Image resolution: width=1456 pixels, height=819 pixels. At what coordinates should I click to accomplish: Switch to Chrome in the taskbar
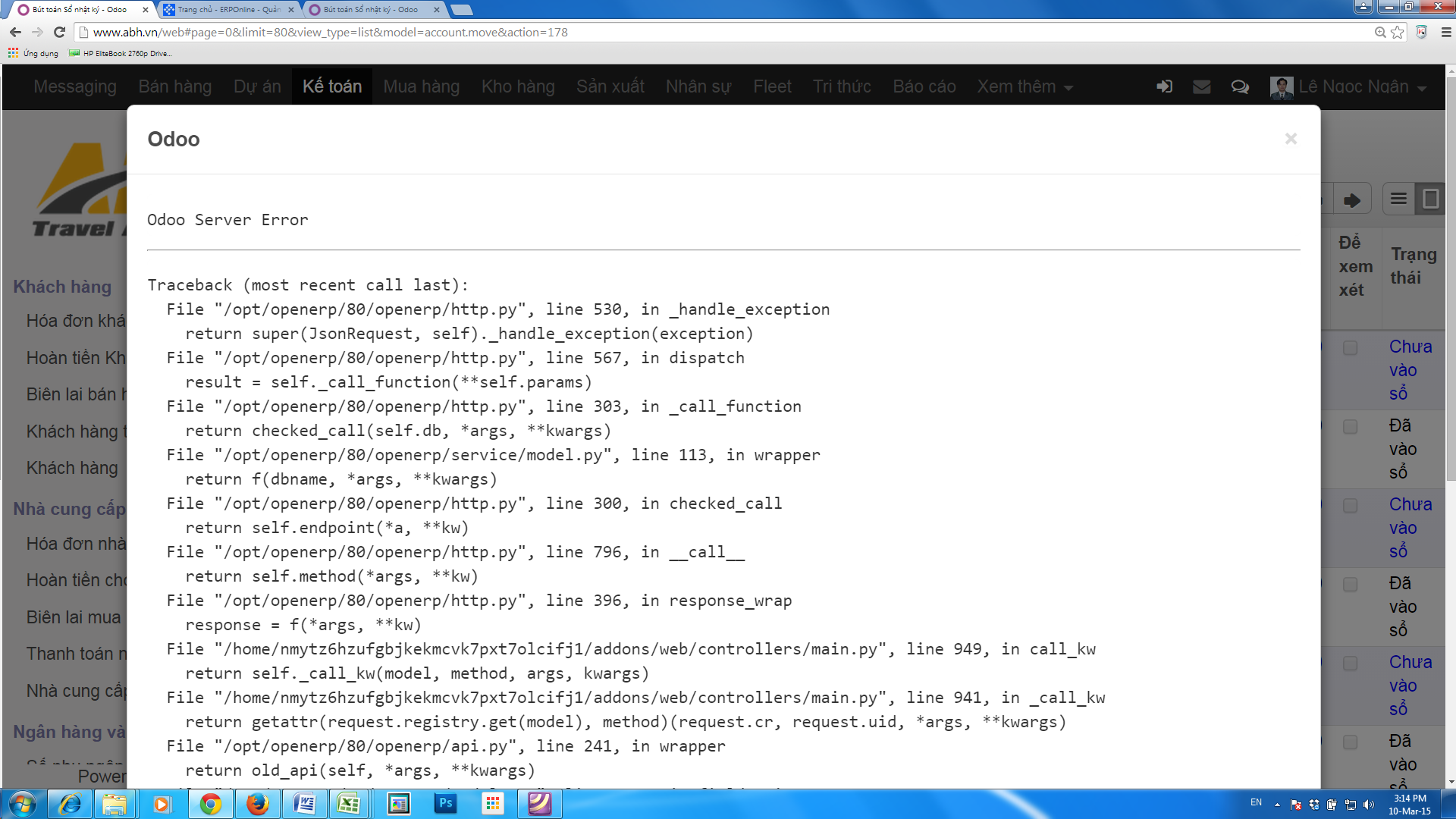(210, 804)
